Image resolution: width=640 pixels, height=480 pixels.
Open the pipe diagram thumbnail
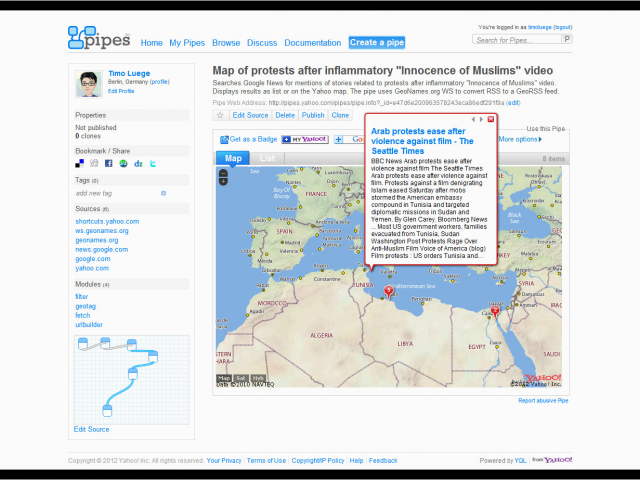coord(131,380)
